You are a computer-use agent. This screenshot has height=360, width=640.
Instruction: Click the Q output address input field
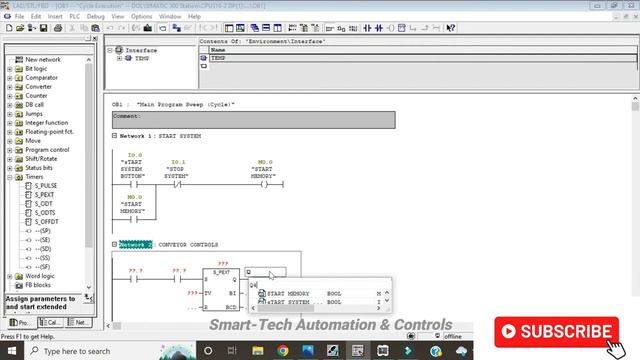[x=265, y=272]
